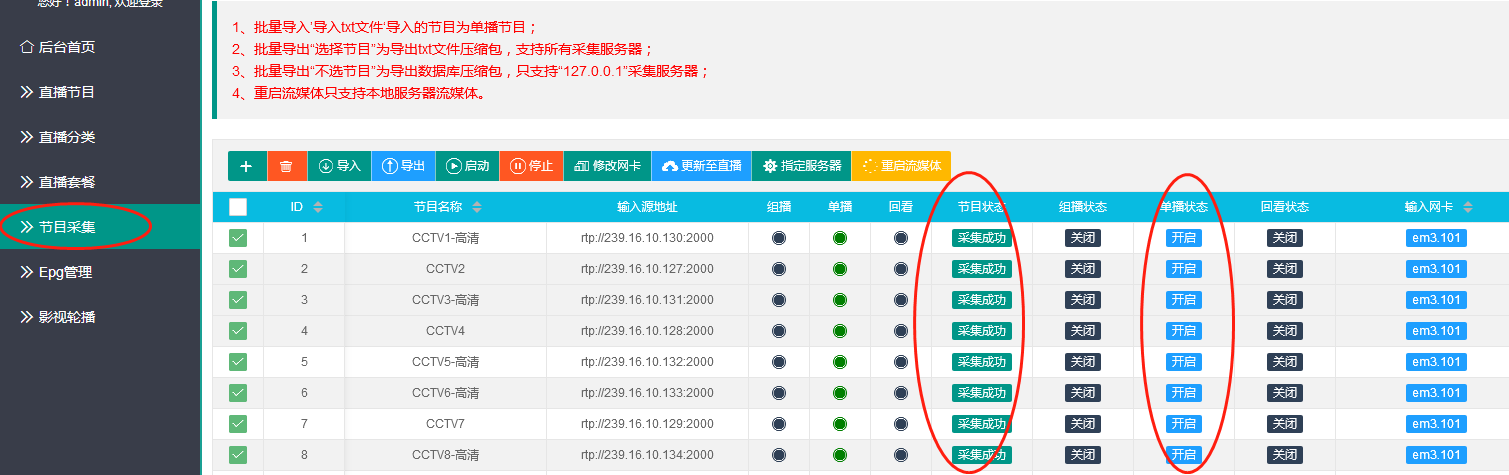Sort table by ID column arrows
The image size is (1509, 475).
tap(318, 207)
